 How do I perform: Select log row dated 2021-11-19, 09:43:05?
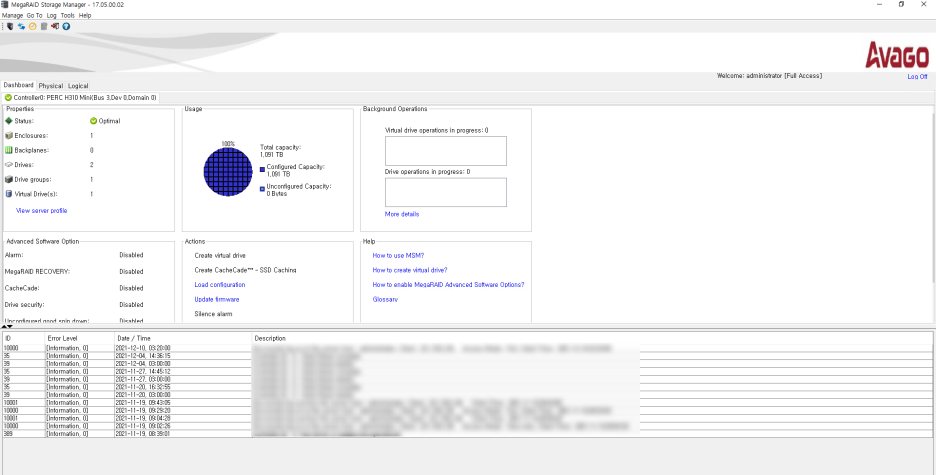[468, 402]
